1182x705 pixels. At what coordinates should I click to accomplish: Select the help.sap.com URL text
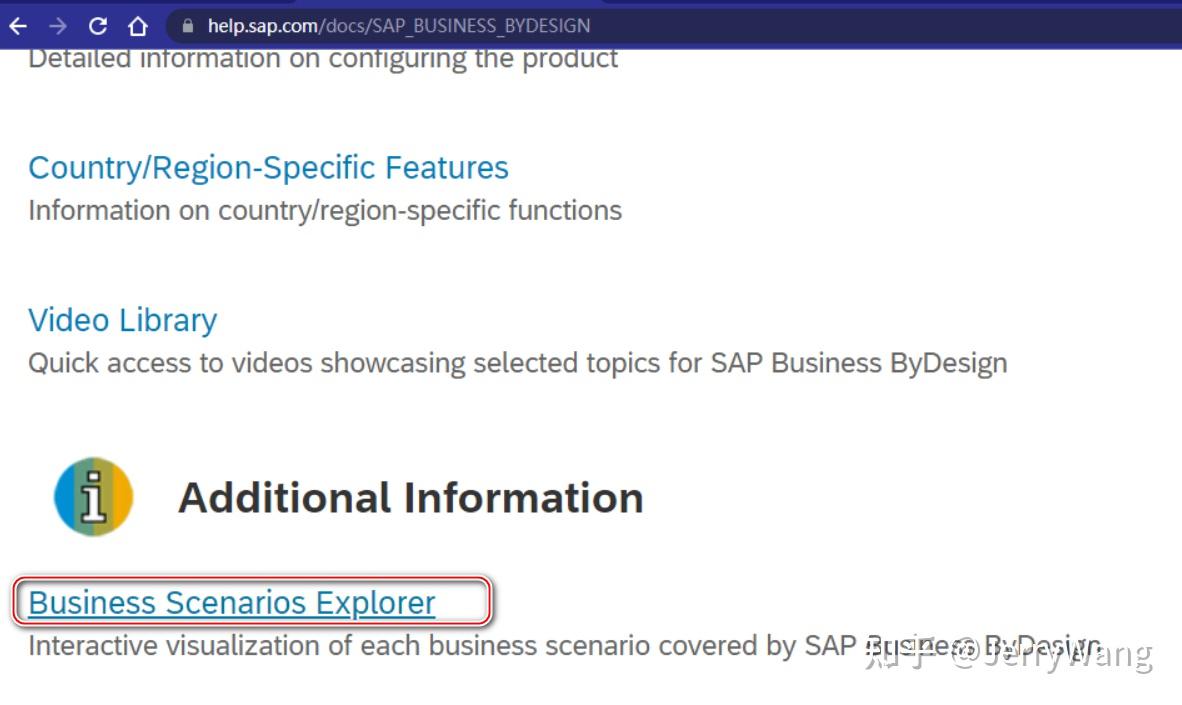pos(259,26)
